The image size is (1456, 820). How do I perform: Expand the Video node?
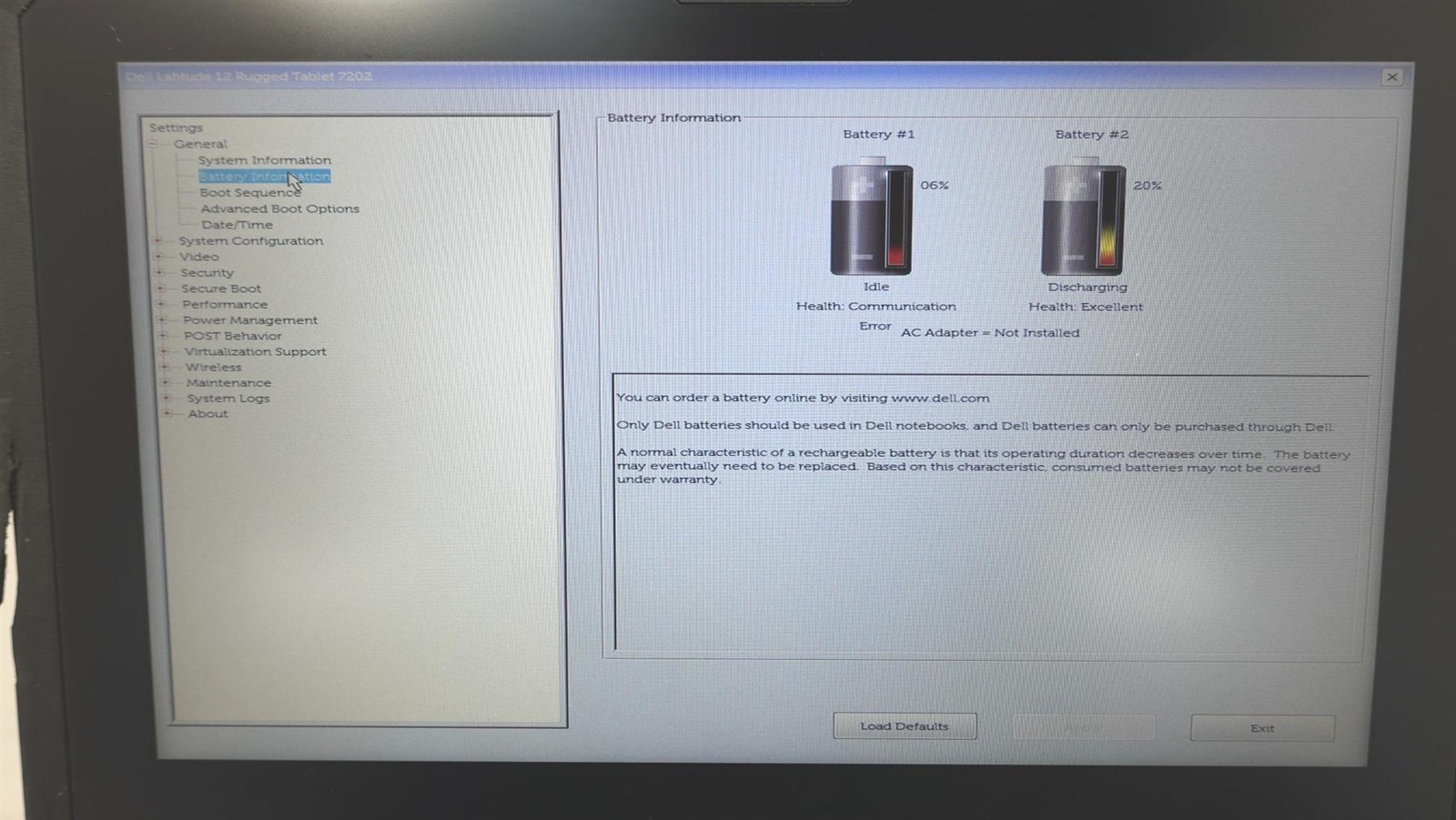158,257
